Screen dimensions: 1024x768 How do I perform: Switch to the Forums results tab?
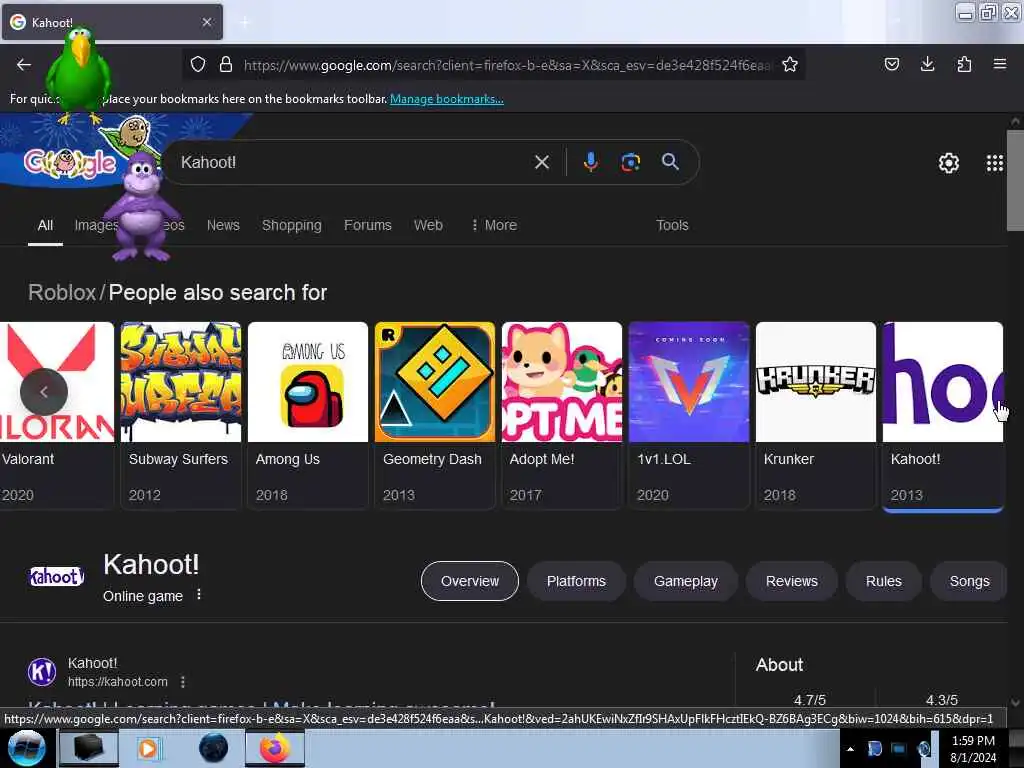(x=368, y=225)
